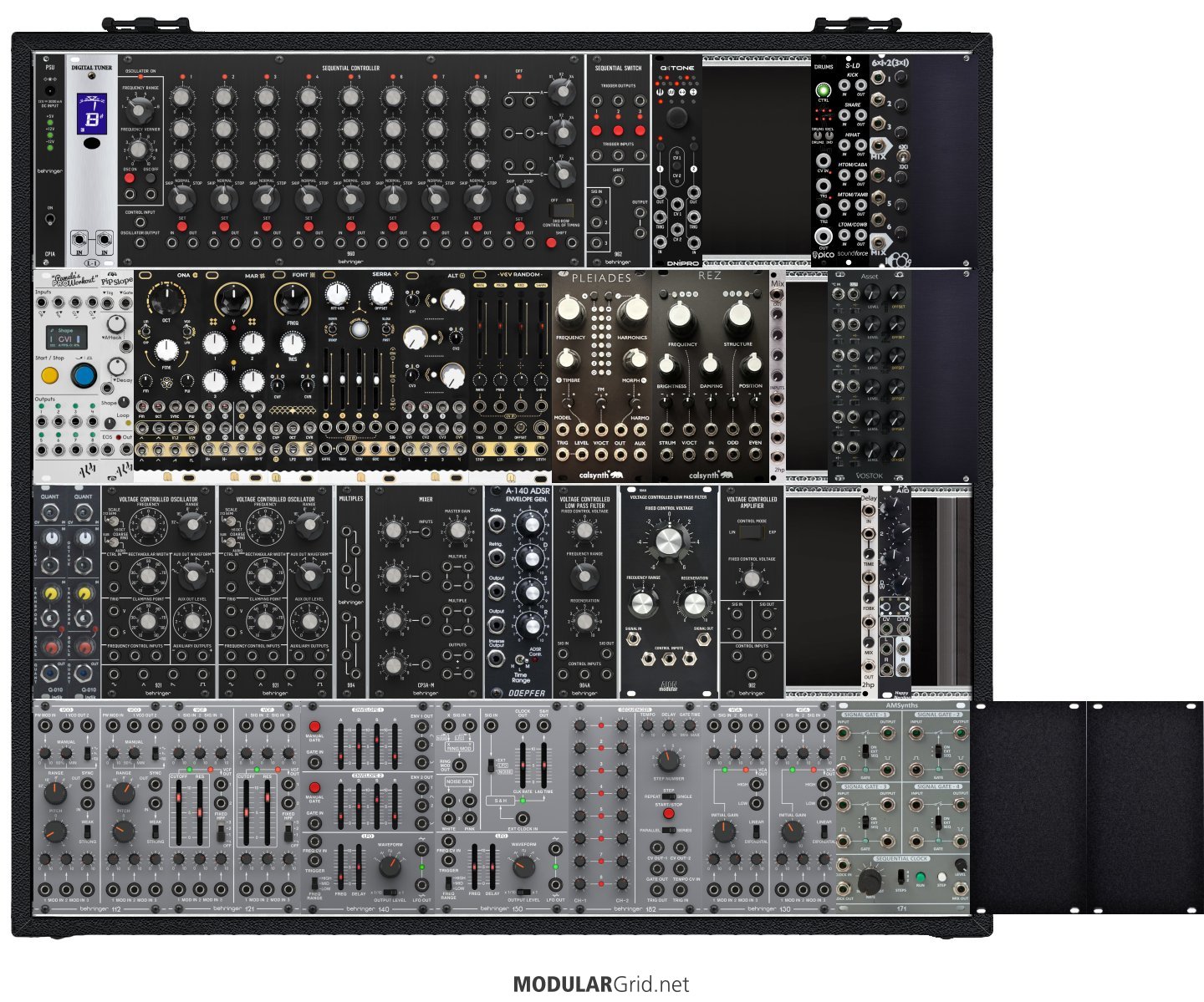
Task: Click the AION Regeneration knob
Action: click(696, 603)
